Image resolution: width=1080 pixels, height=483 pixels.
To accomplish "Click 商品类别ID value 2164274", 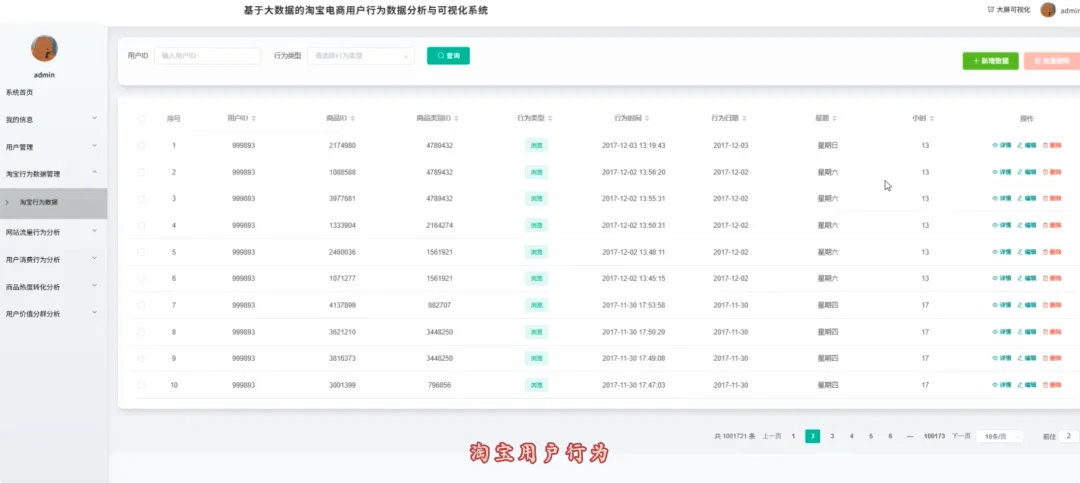I will [439, 225].
